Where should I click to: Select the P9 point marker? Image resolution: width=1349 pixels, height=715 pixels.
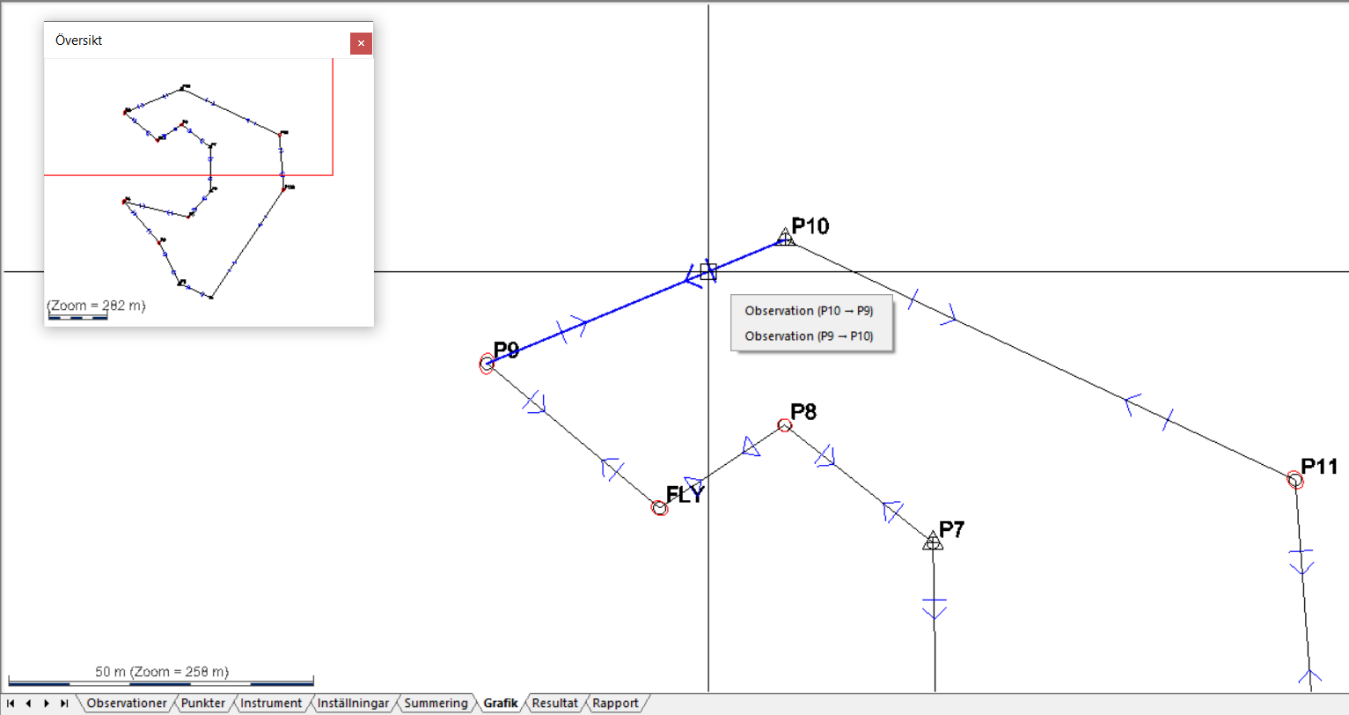(x=487, y=365)
